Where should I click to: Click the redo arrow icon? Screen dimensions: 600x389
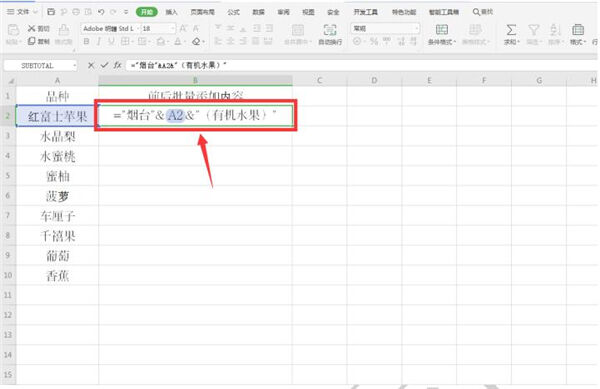click(113, 12)
